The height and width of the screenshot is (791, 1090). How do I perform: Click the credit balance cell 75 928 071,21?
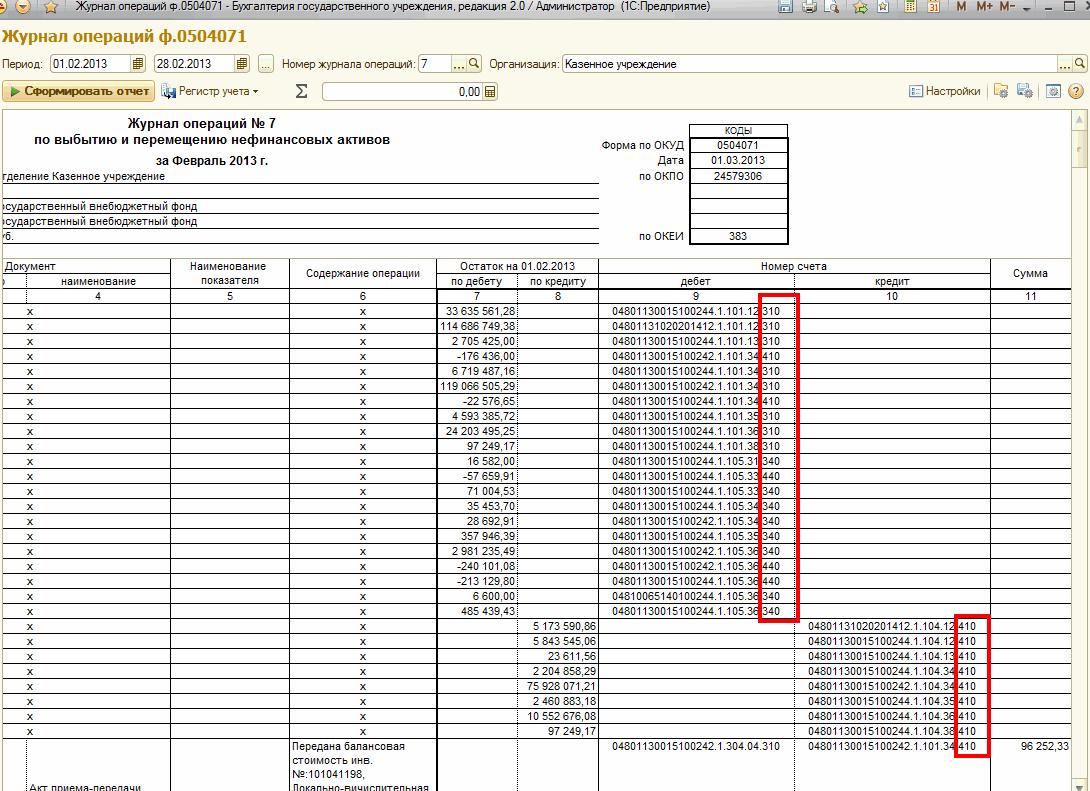[558, 686]
